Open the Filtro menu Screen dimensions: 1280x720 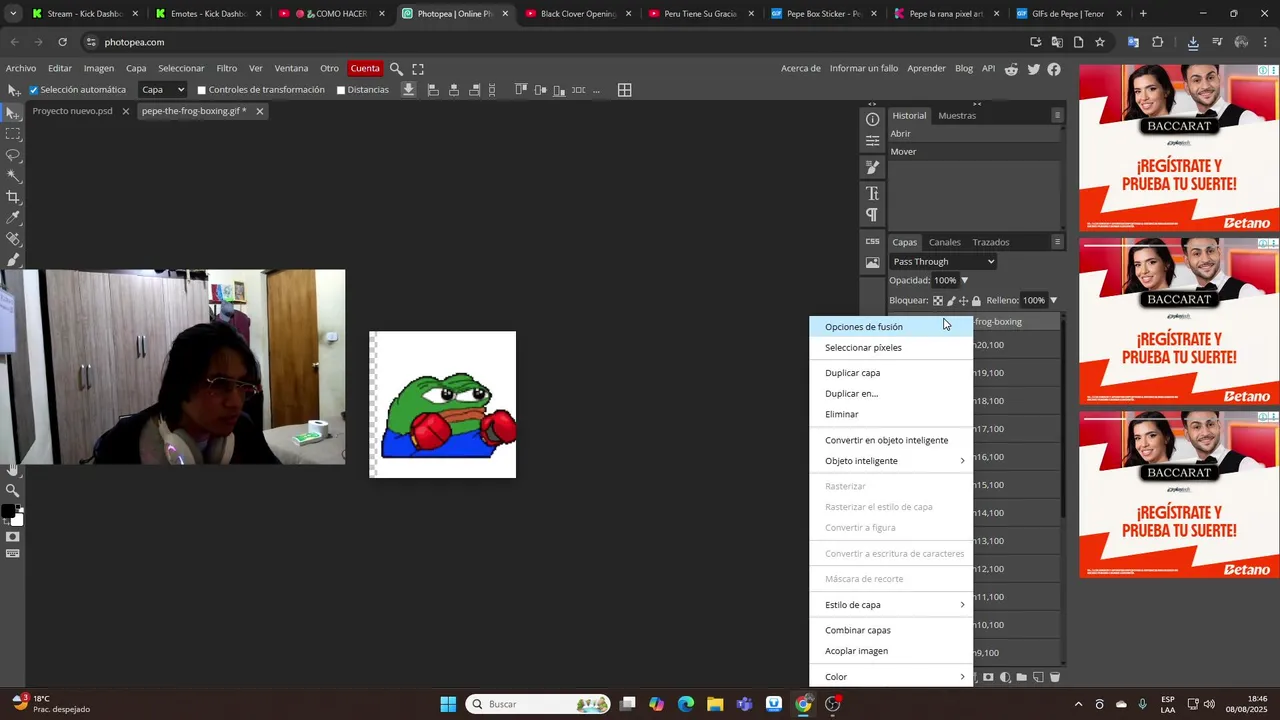(x=227, y=69)
